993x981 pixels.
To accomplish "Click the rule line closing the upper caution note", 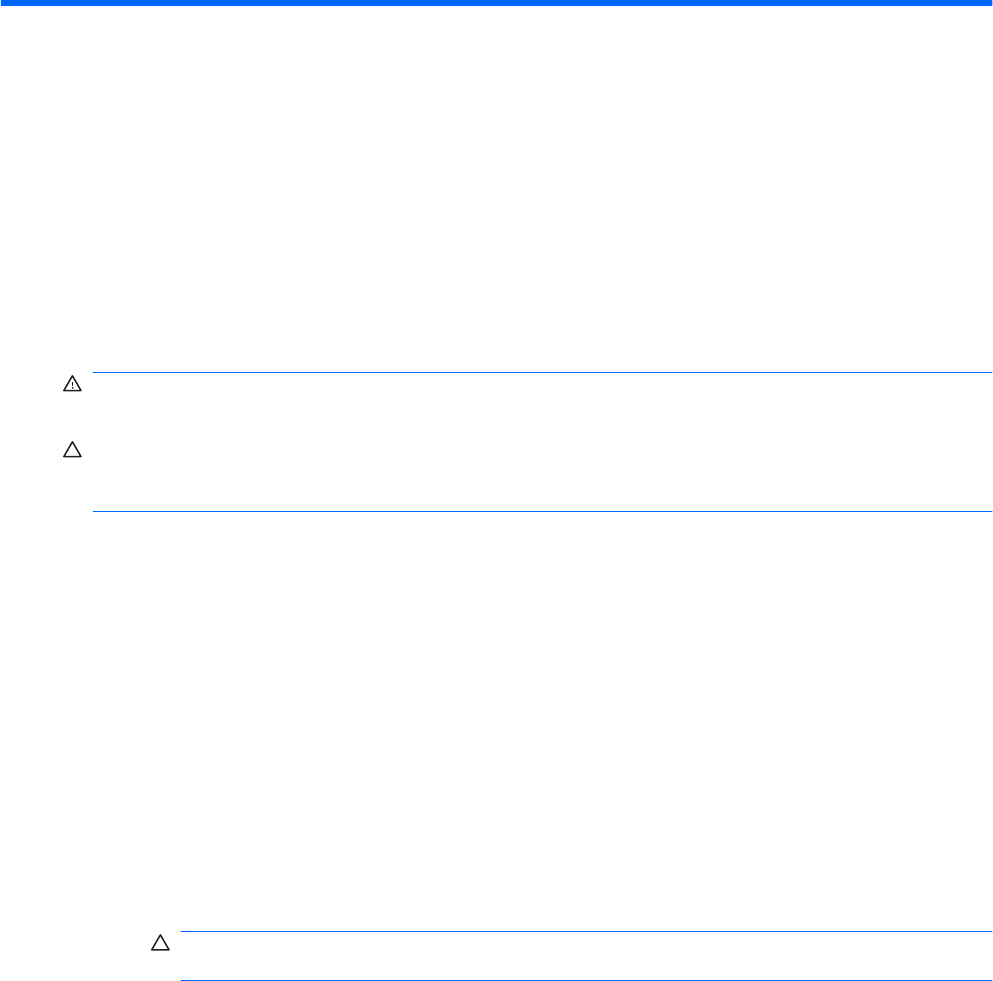I will [x=540, y=512].
